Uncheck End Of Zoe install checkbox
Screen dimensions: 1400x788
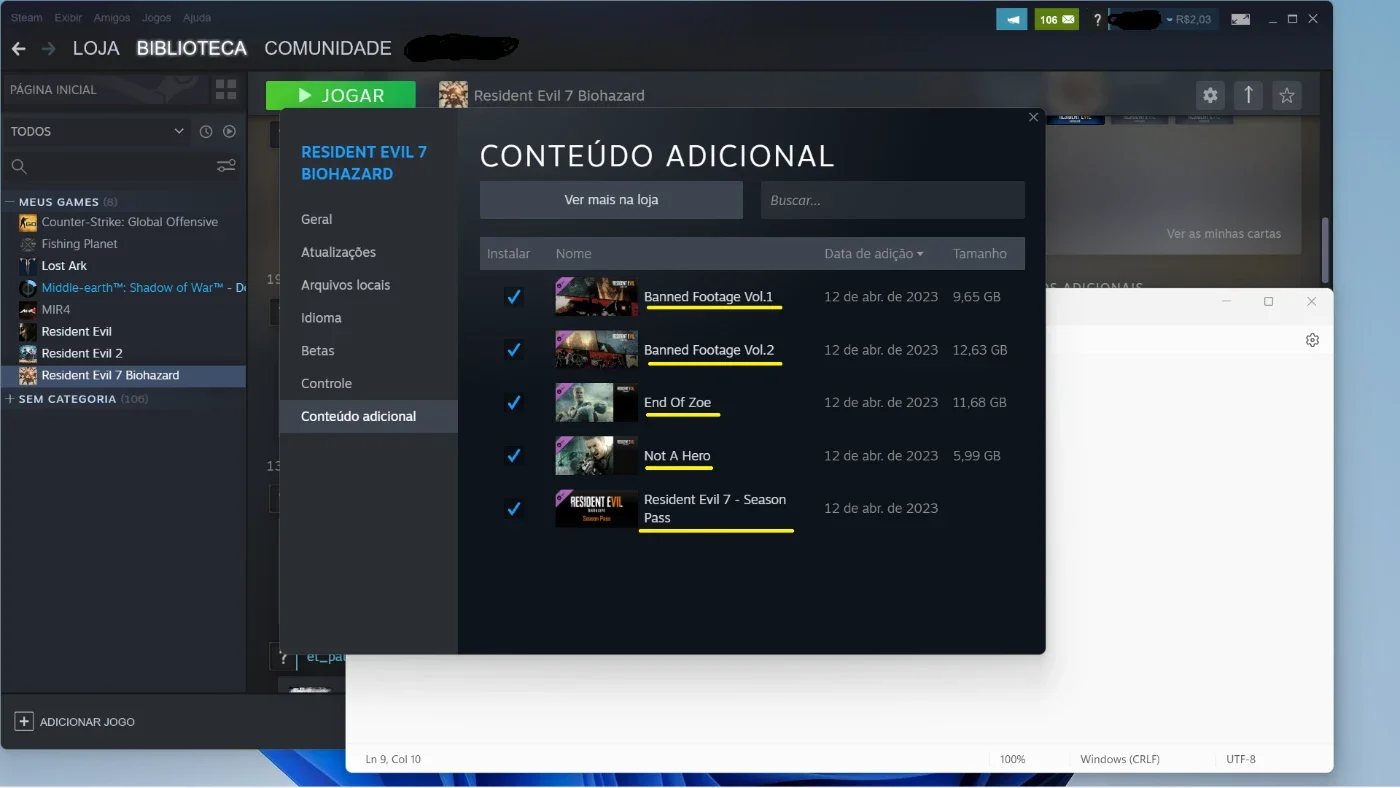pyautogui.click(x=513, y=403)
